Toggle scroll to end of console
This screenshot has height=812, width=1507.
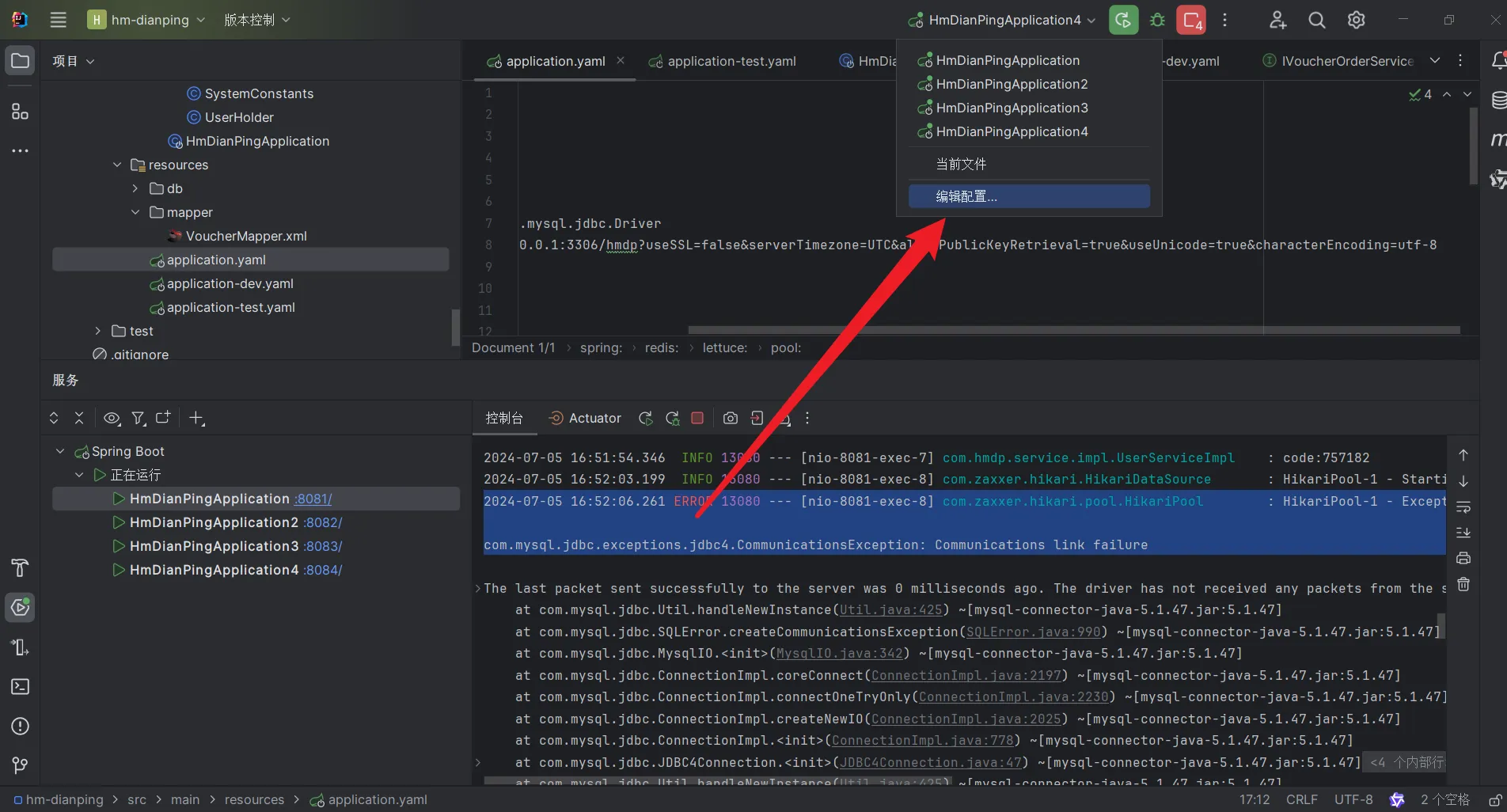[1463, 533]
